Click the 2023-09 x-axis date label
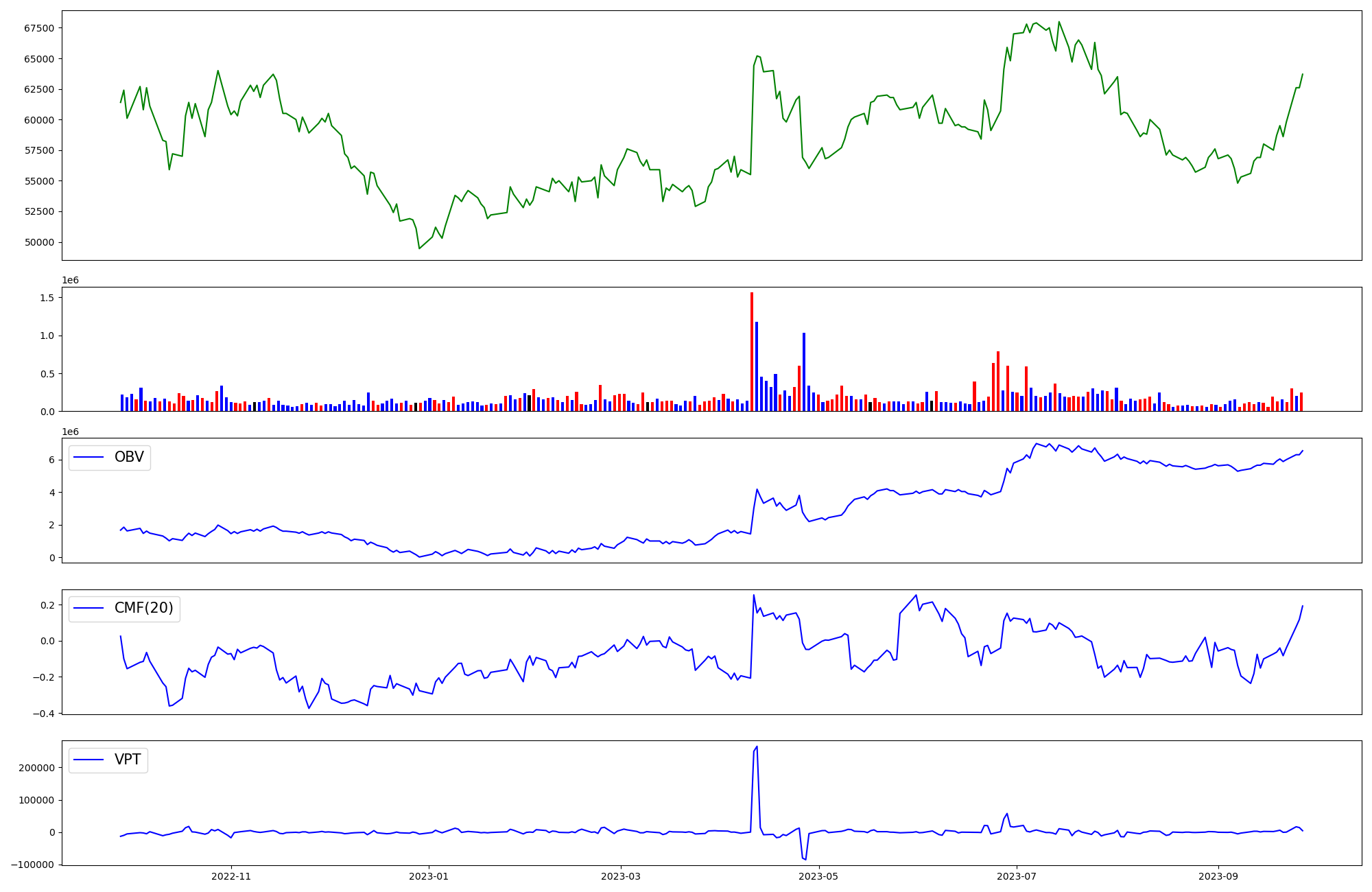Viewport: 1372px width, 892px height. point(1218,876)
